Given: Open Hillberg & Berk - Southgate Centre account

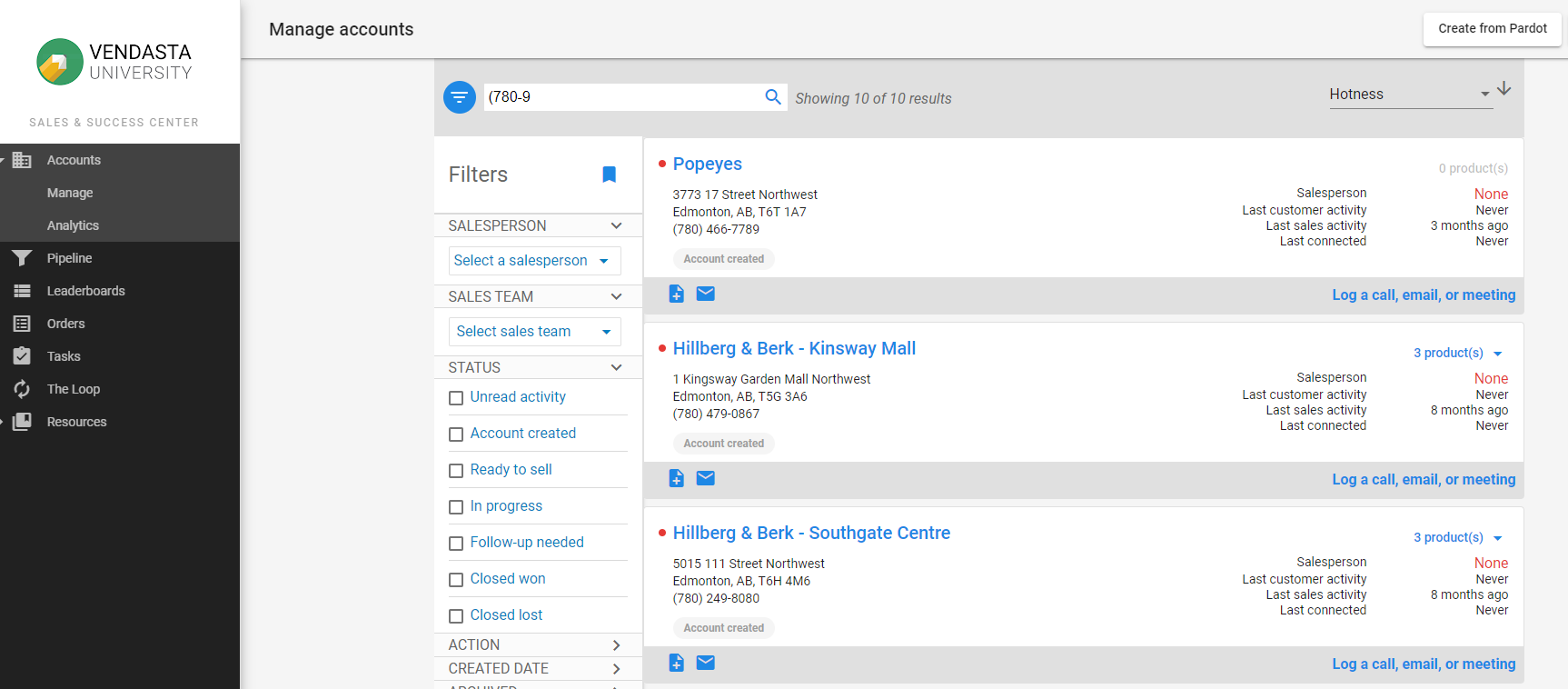Looking at the screenshot, I should click(x=811, y=533).
